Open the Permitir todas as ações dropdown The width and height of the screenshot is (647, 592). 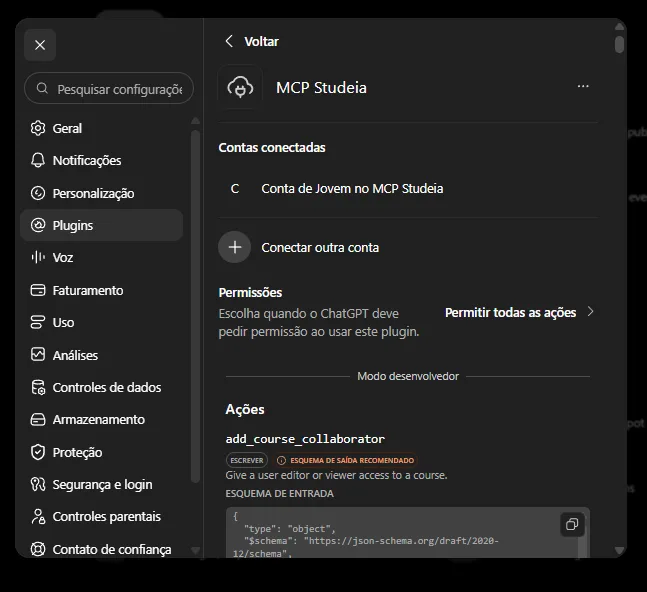tap(519, 312)
